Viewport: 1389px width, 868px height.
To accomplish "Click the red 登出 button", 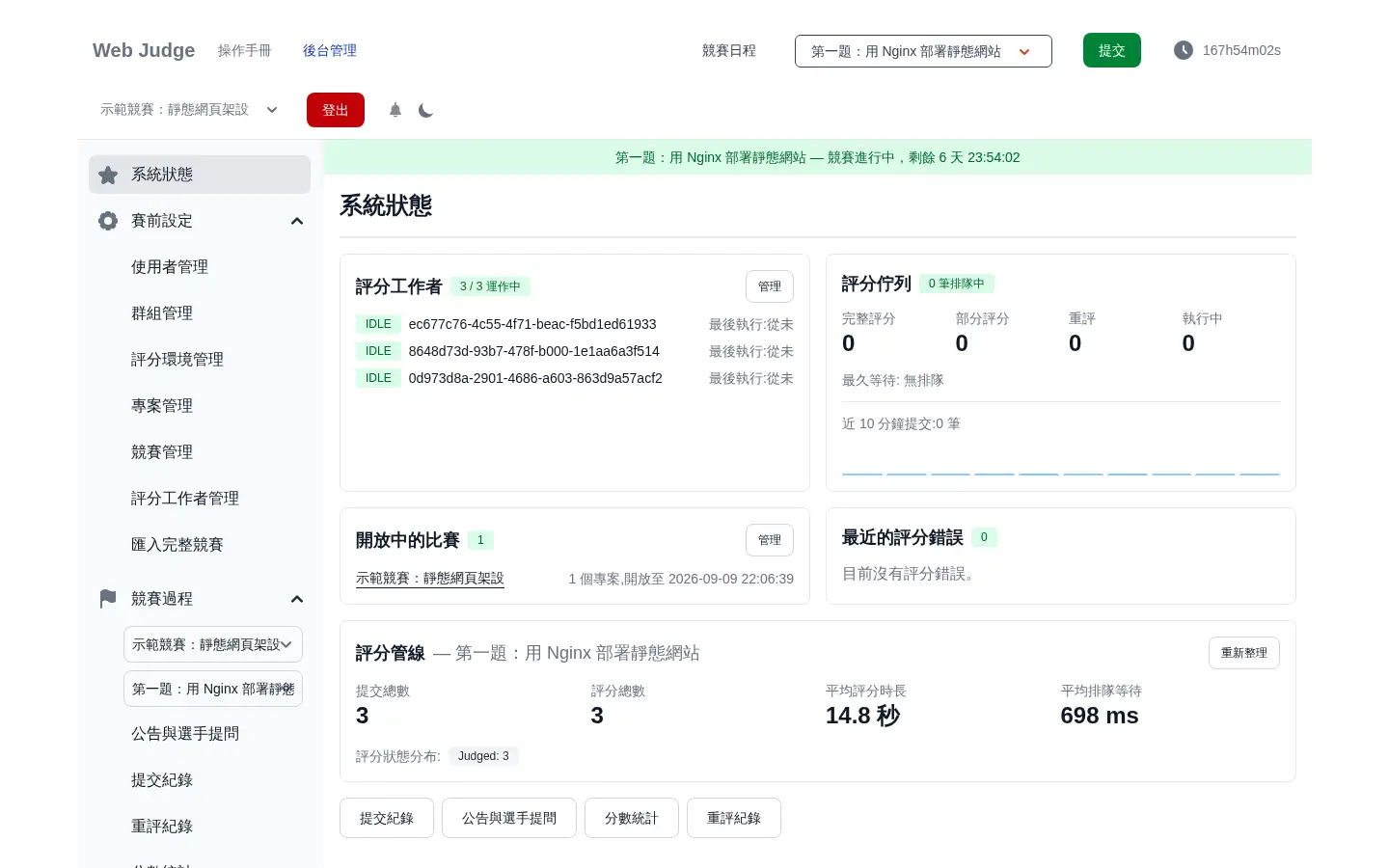I will click(336, 110).
